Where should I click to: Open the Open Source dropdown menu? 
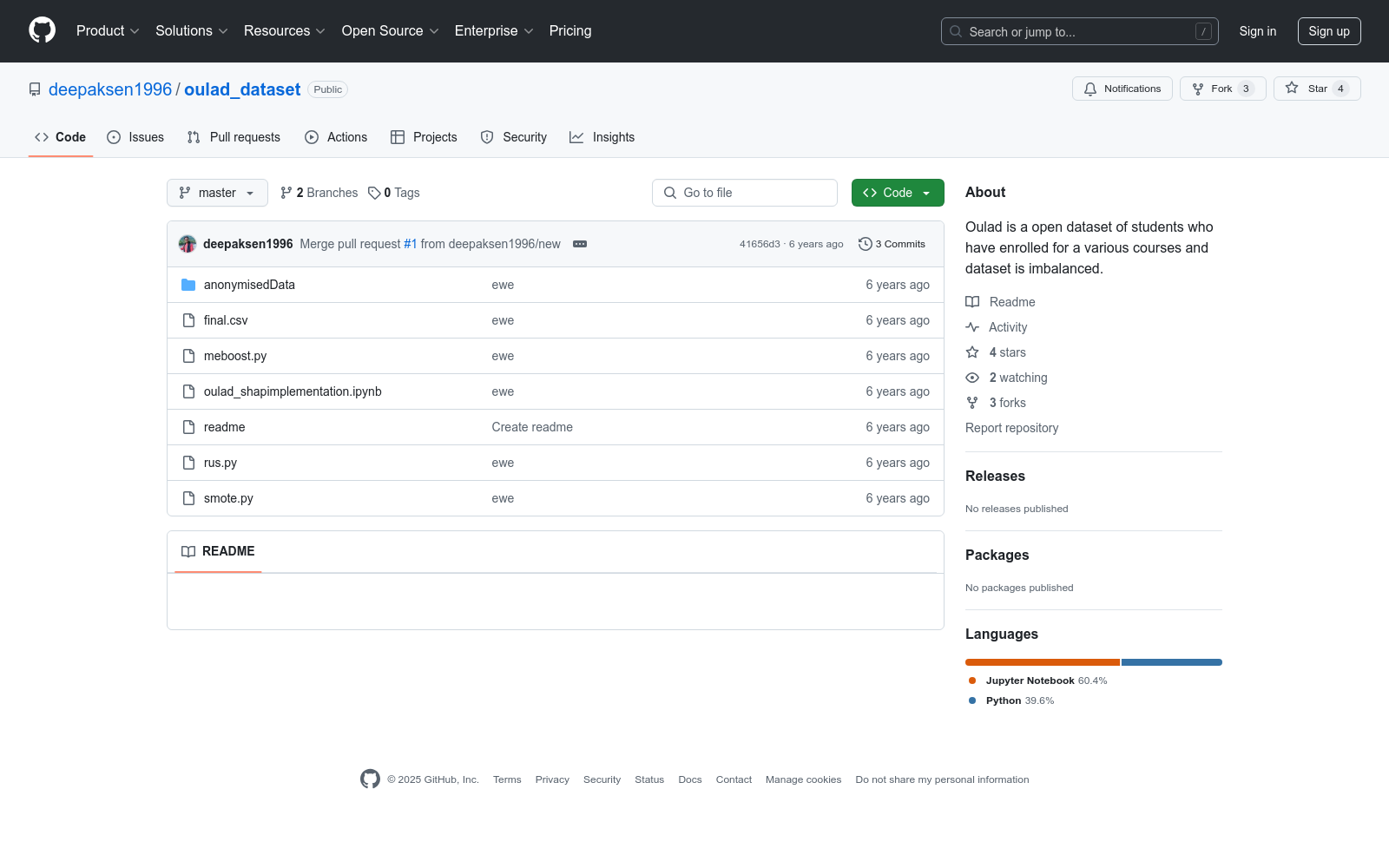pos(390,30)
